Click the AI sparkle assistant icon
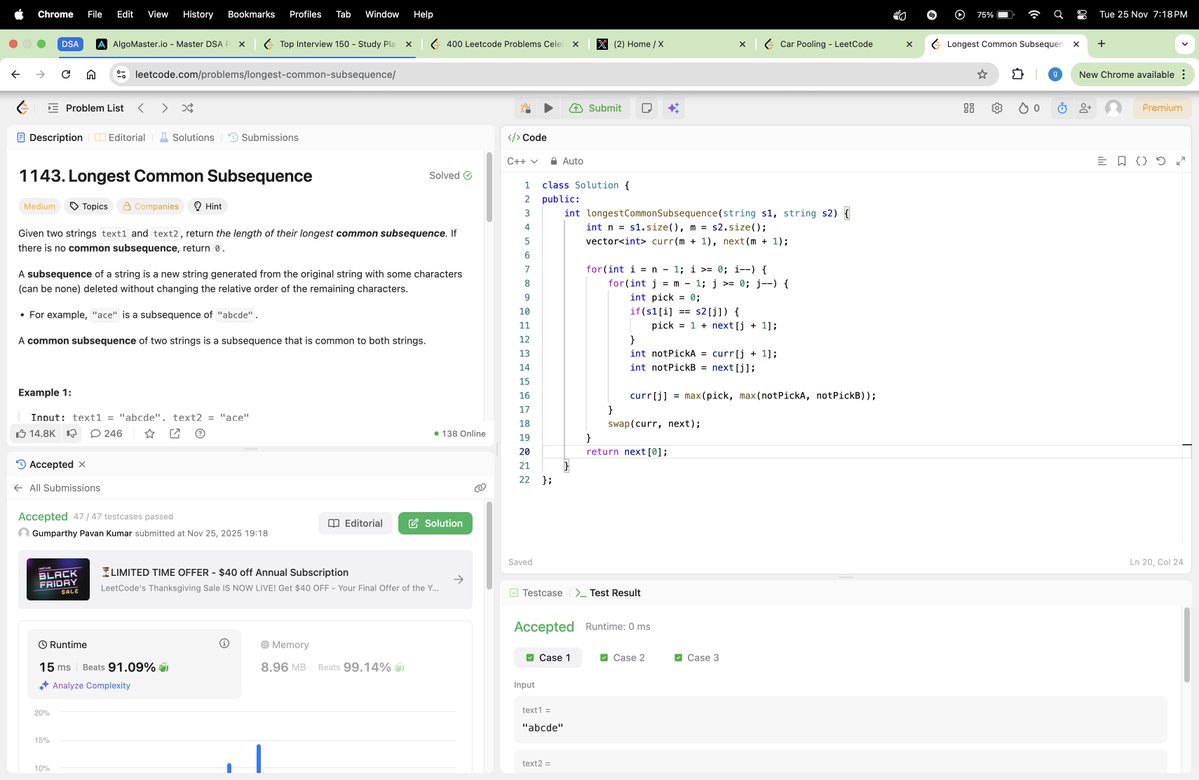 (673, 108)
